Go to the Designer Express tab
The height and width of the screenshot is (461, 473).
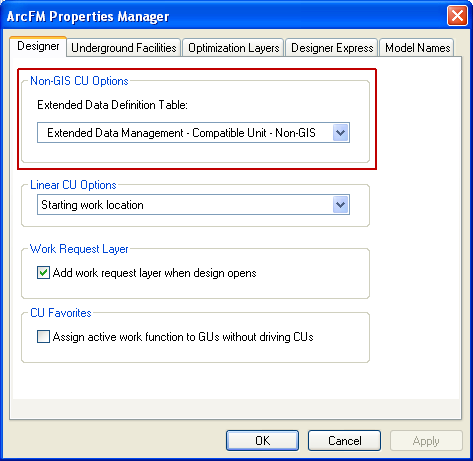(332, 48)
